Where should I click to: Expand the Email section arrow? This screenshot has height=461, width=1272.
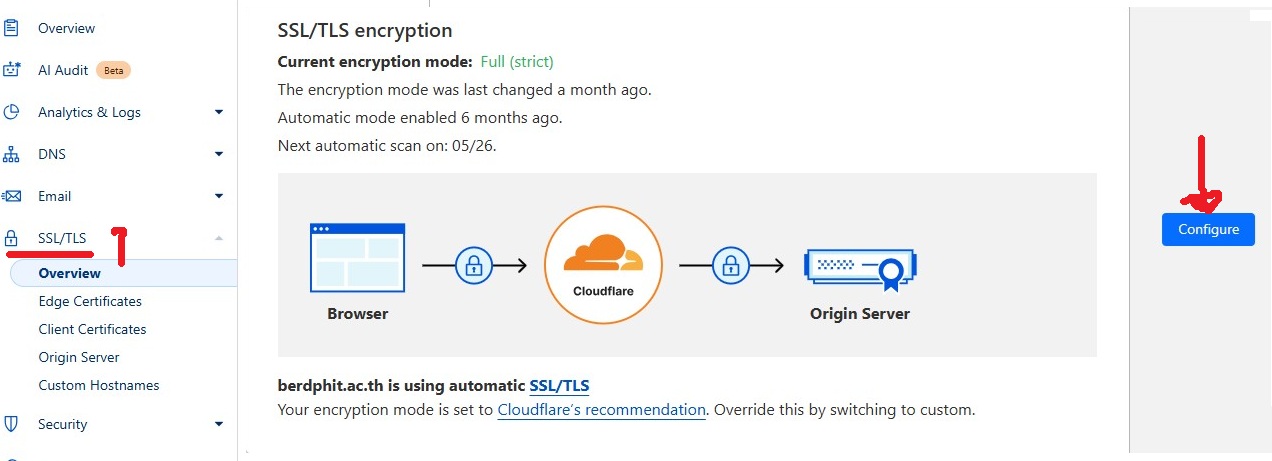point(219,196)
